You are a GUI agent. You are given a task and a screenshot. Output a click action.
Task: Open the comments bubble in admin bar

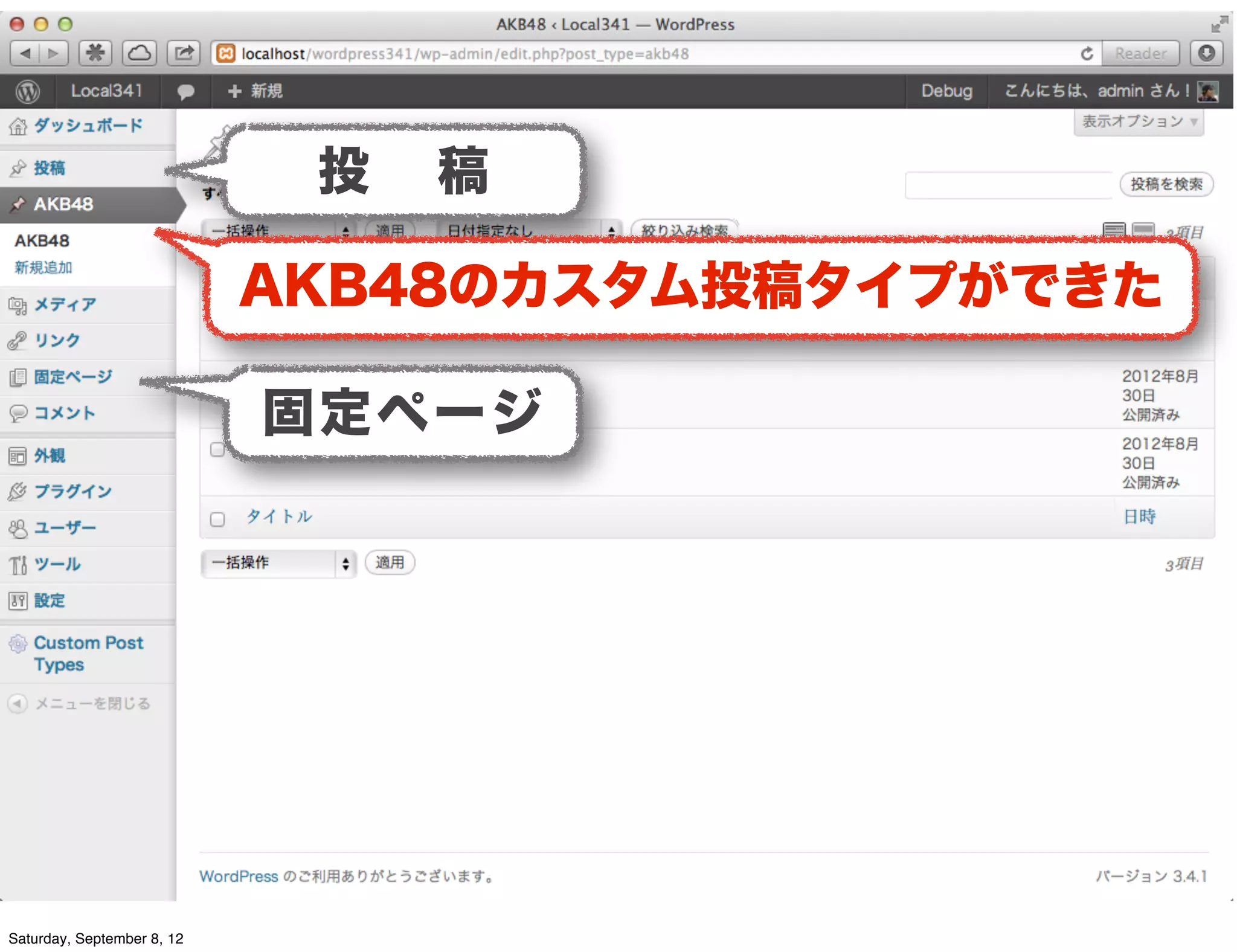[x=185, y=92]
